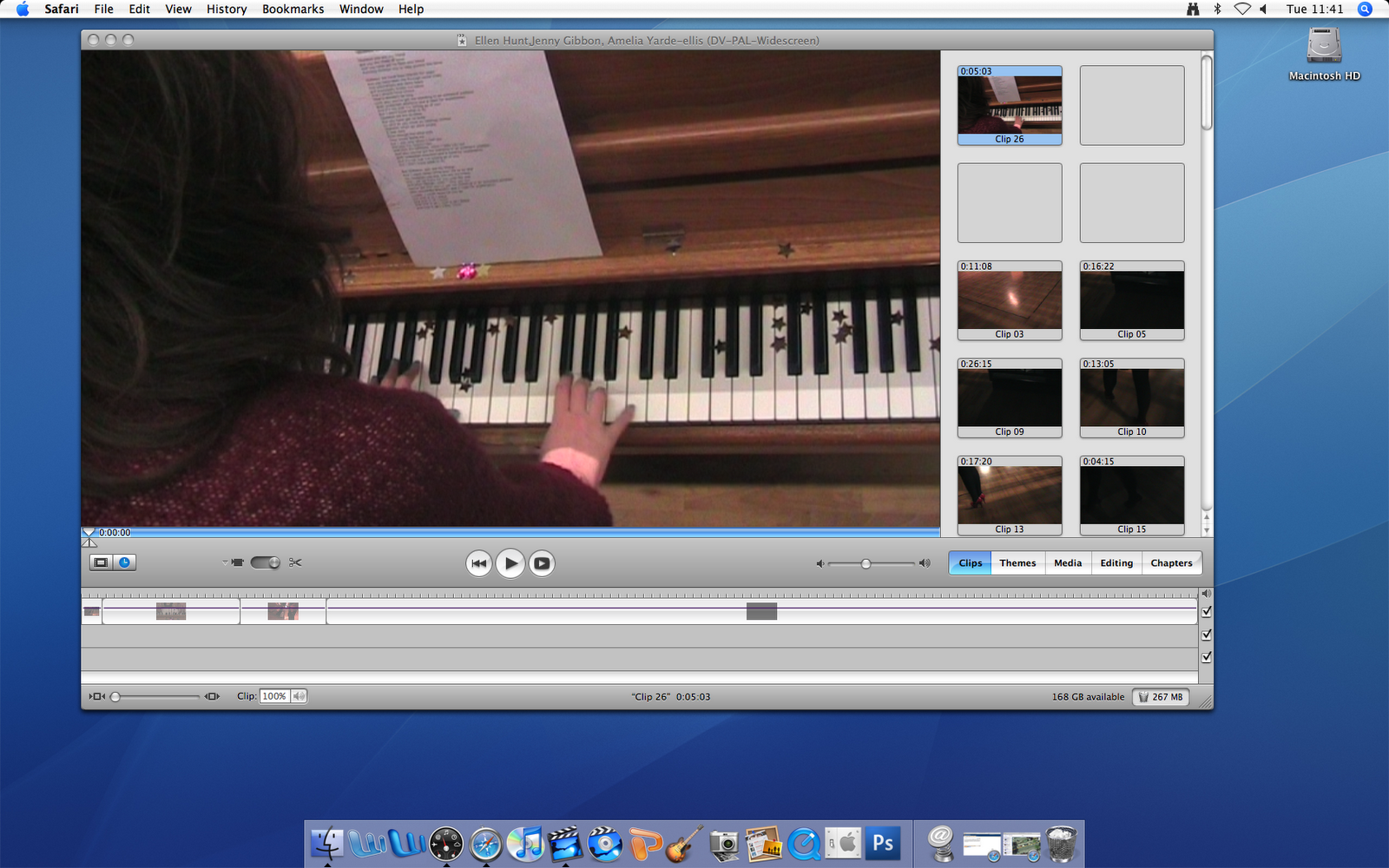Select Clip 15 thumbnail
1389x868 pixels.
click(1132, 496)
